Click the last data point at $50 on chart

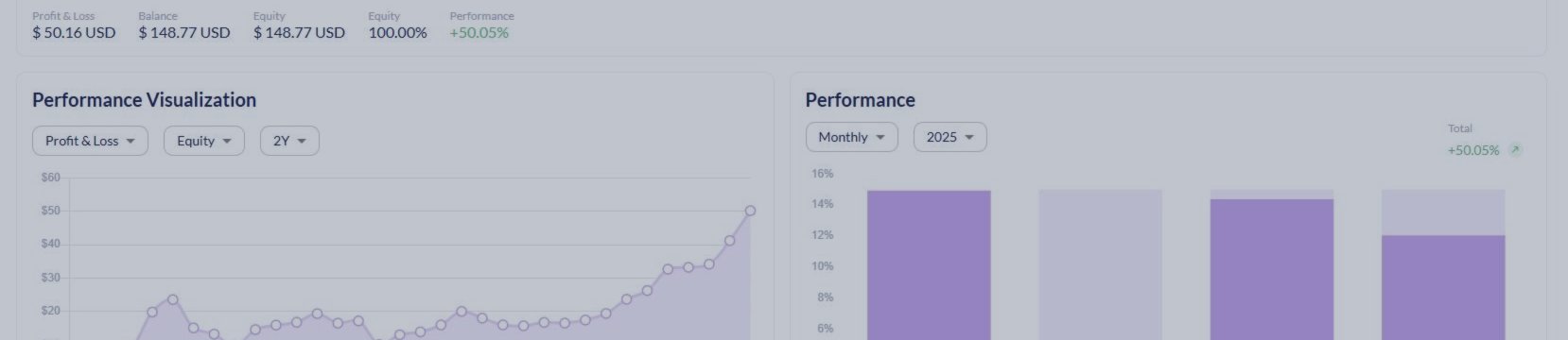point(750,211)
